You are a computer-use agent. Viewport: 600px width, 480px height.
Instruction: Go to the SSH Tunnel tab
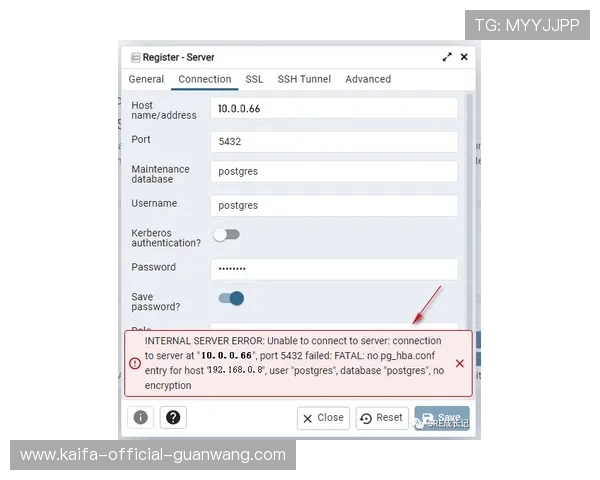[x=304, y=79]
